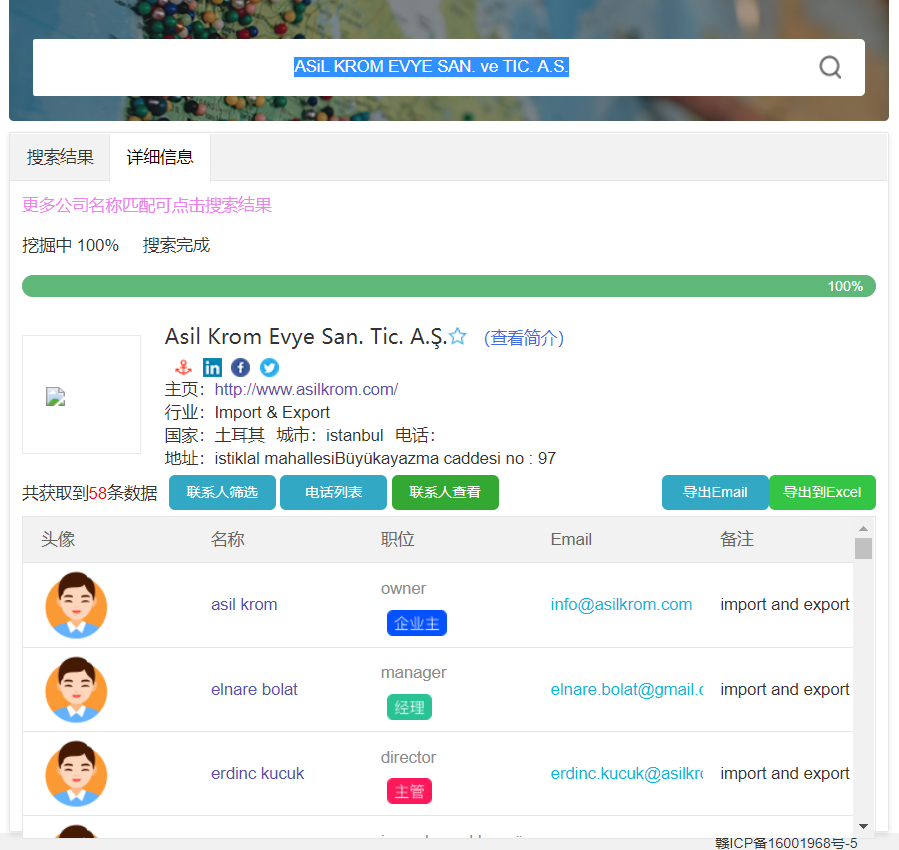Click the star favorite icon beside company name
Screen dimensions: 899x850
tap(458, 337)
